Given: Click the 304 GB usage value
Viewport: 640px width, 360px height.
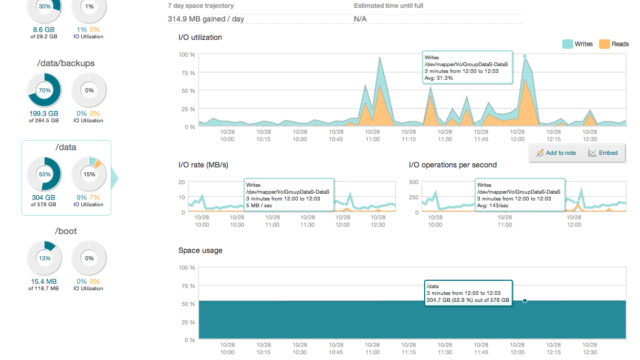Looking at the screenshot, I should [43, 198].
